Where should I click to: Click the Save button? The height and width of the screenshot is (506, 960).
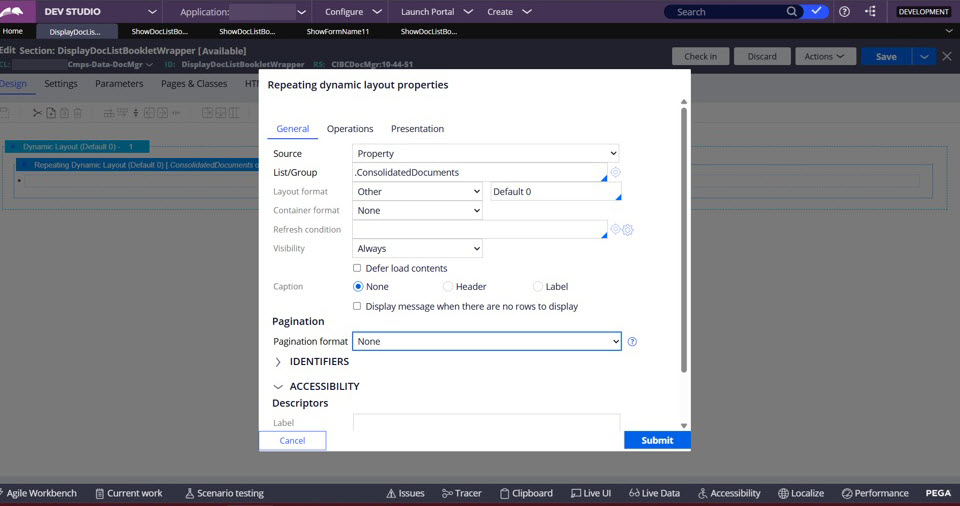point(886,56)
